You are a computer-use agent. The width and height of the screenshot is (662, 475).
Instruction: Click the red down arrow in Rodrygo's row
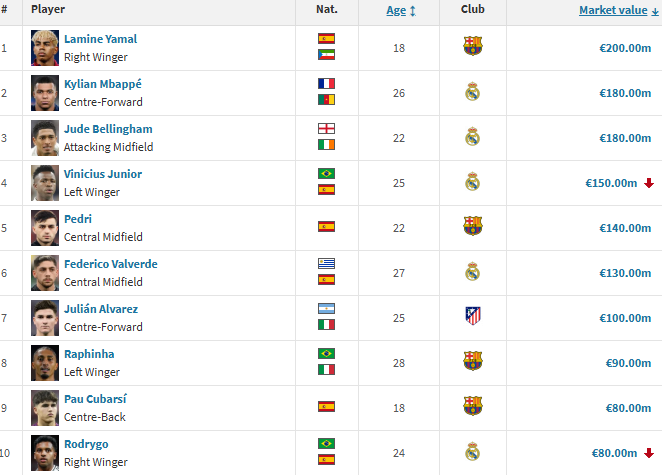point(648,453)
